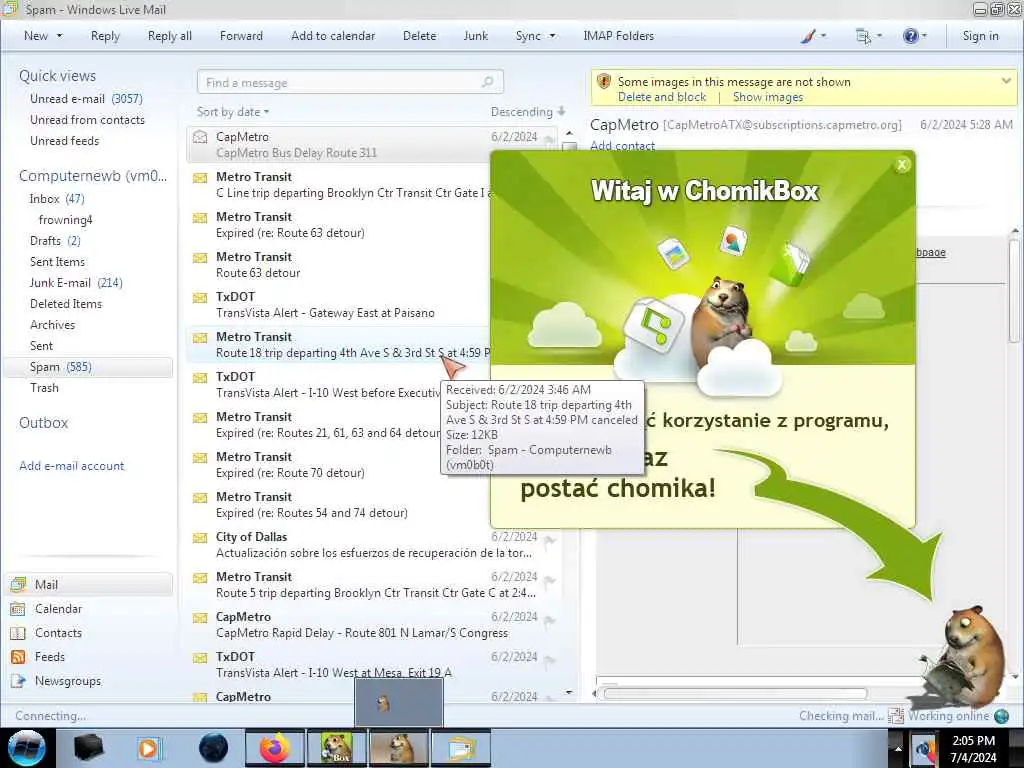The image size is (1024, 768).
Task: Open the Drafts folder
Action: pos(56,241)
